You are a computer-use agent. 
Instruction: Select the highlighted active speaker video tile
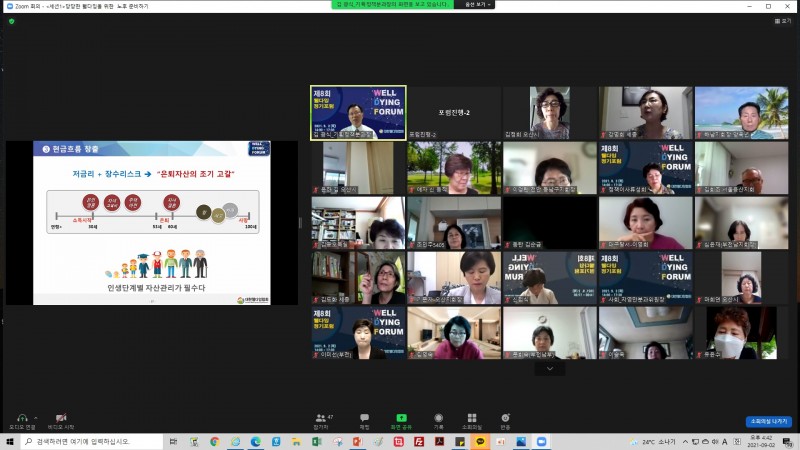(x=358, y=112)
